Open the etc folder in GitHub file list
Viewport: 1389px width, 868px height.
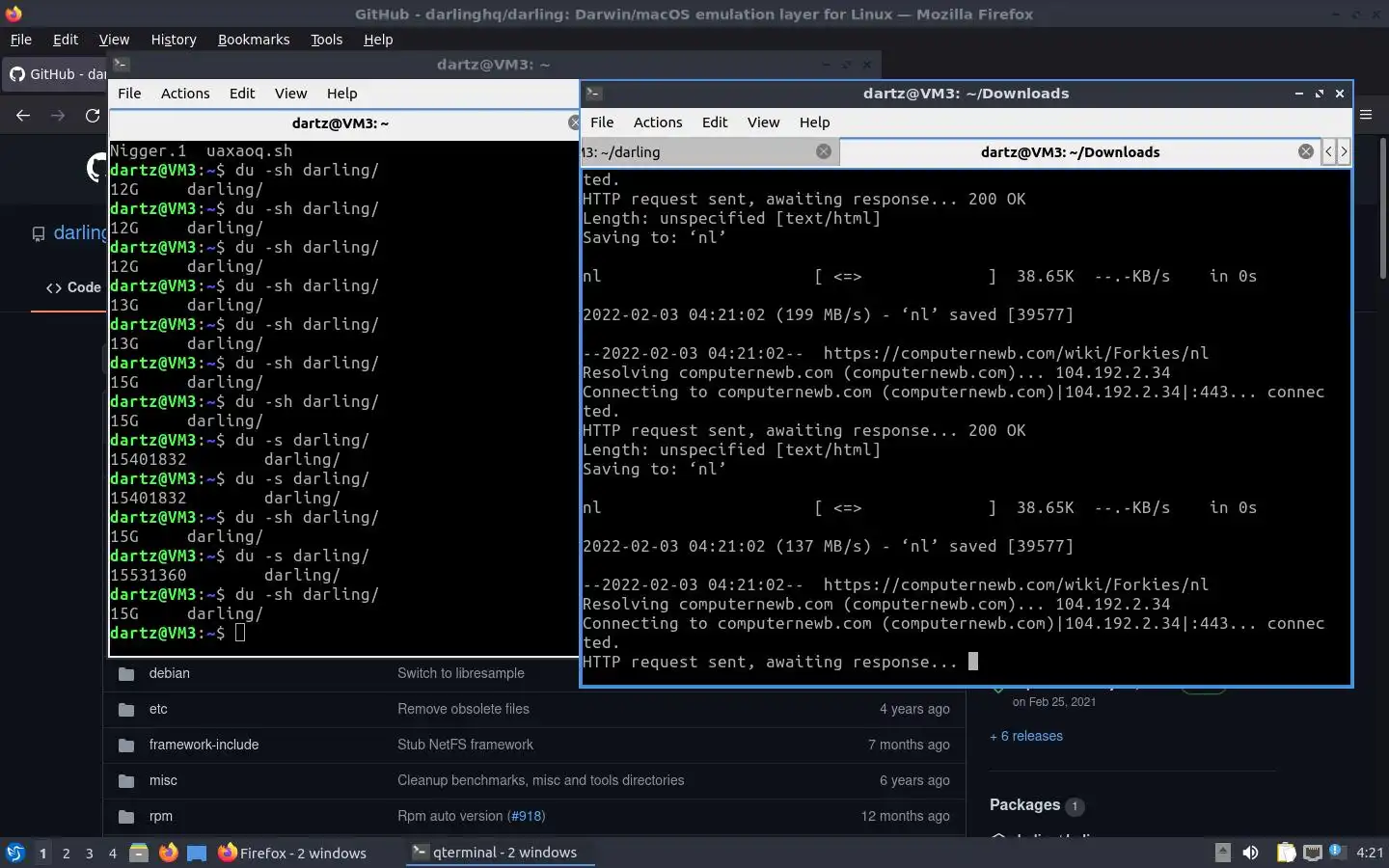(x=158, y=709)
